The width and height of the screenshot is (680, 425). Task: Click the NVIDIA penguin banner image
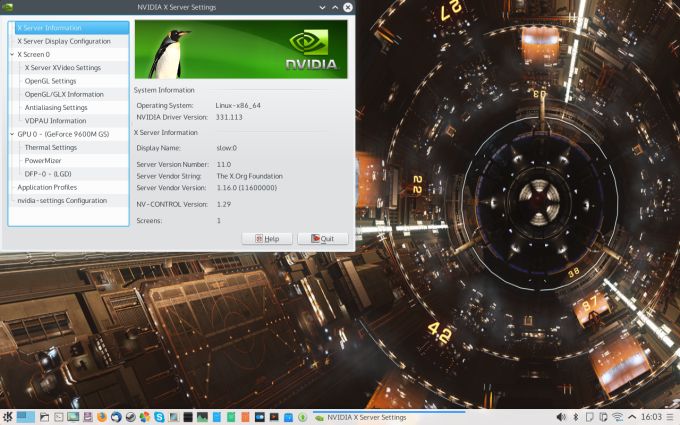pos(241,49)
